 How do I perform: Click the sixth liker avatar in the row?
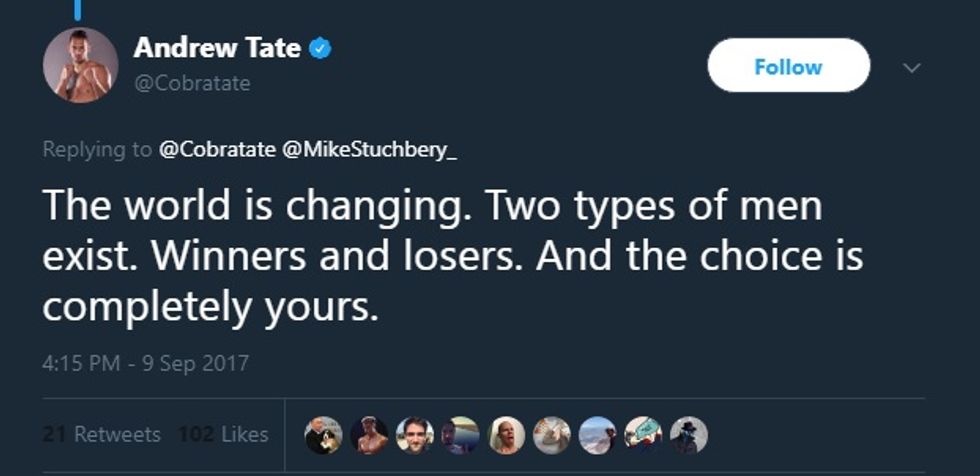click(552, 434)
